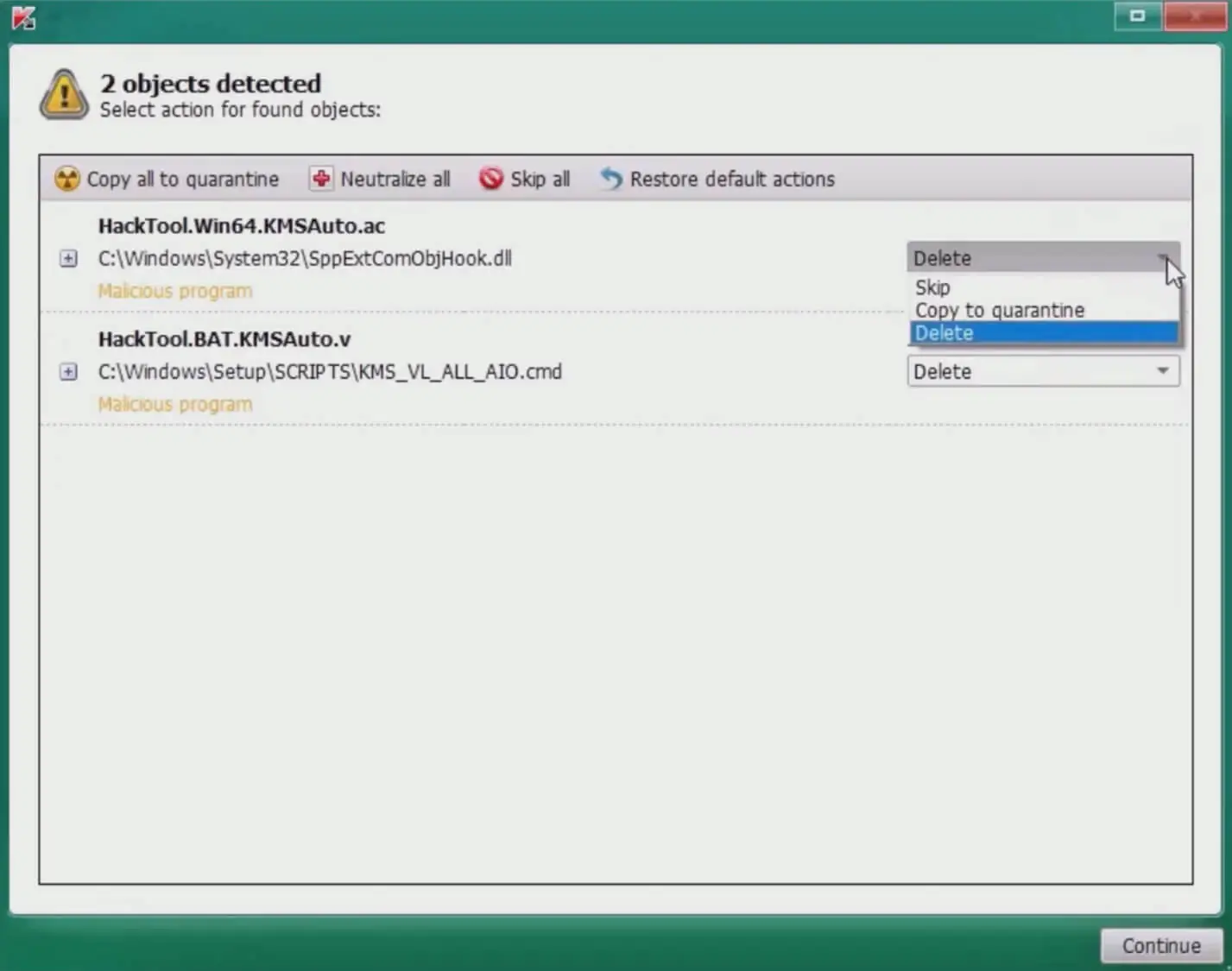1232x971 pixels.
Task: Choose Copy to quarantine from the action list
Action: pos(1044,310)
